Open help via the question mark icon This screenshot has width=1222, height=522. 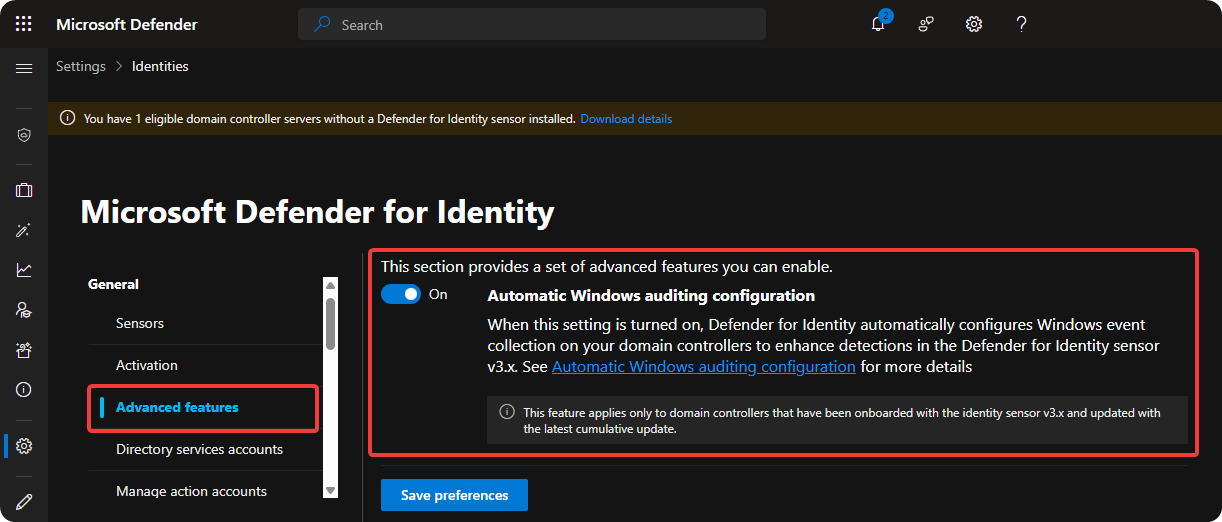tap(1021, 24)
